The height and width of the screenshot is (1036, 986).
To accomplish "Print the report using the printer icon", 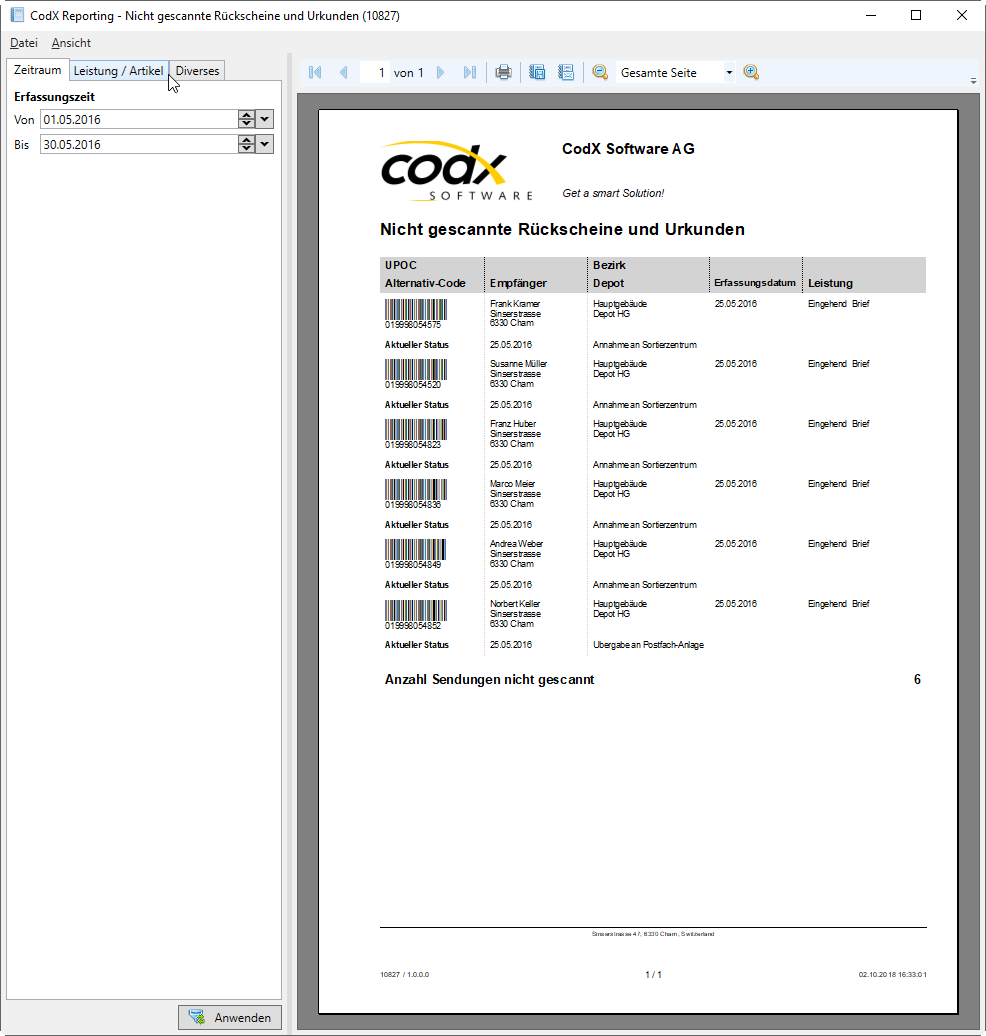I will point(504,73).
